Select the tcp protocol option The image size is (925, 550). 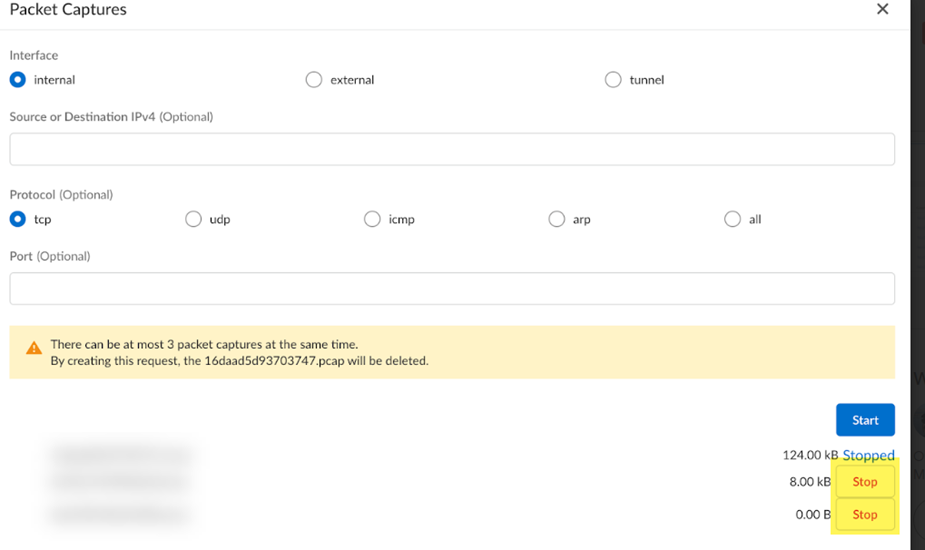pos(18,219)
